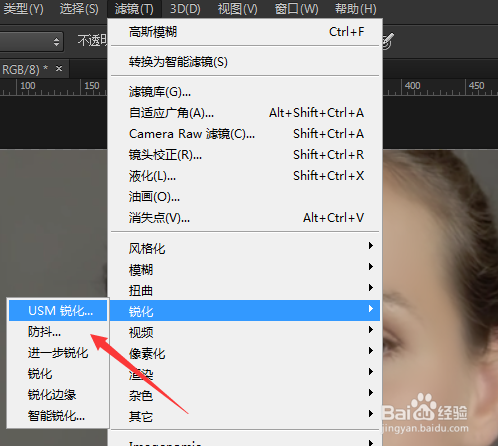
Task: Open the 帮助(H) menu
Action: [x=355, y=9]
